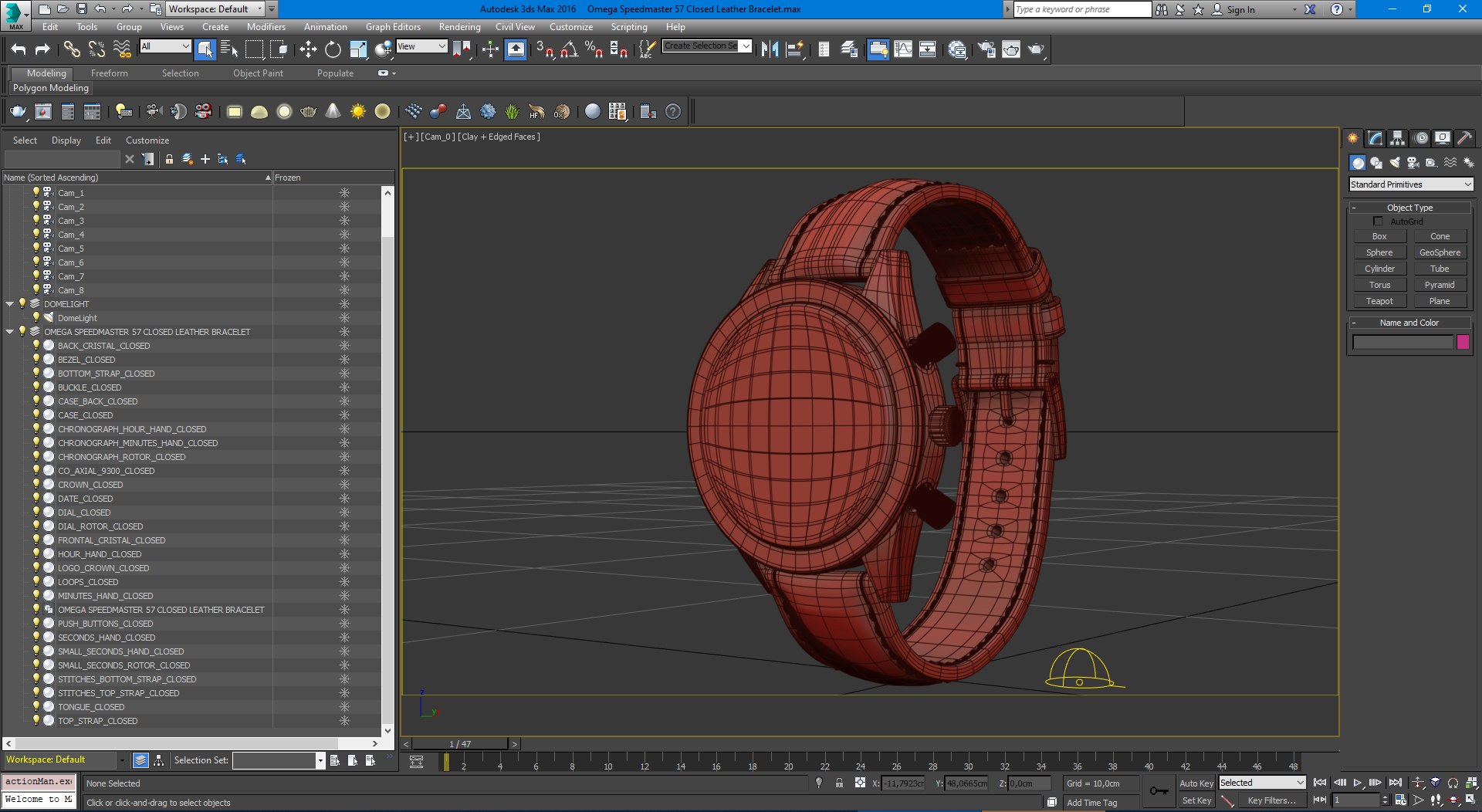This screenshot has height=812, width=1482.
Task: Collapse the DOMELIGHT layer
Action: (x=9, y=304)
